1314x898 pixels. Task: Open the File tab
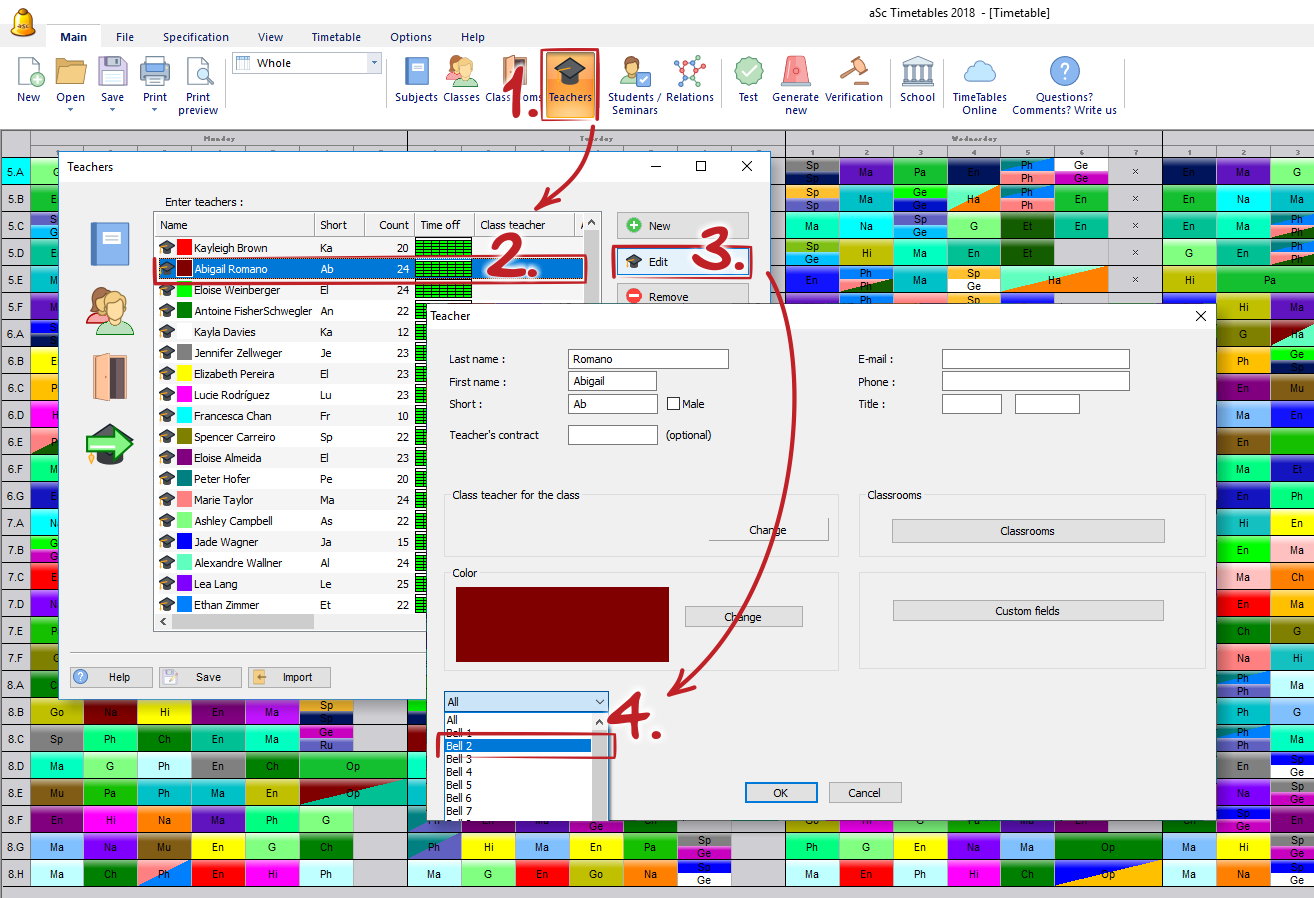pos(125,37)
